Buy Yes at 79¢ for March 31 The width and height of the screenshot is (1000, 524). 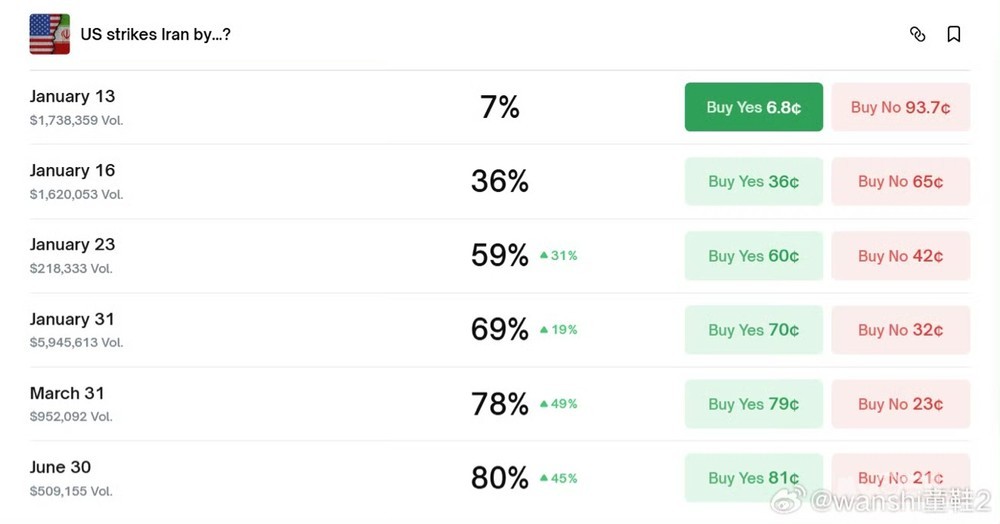pyautogui.click(x=753, y=404)
